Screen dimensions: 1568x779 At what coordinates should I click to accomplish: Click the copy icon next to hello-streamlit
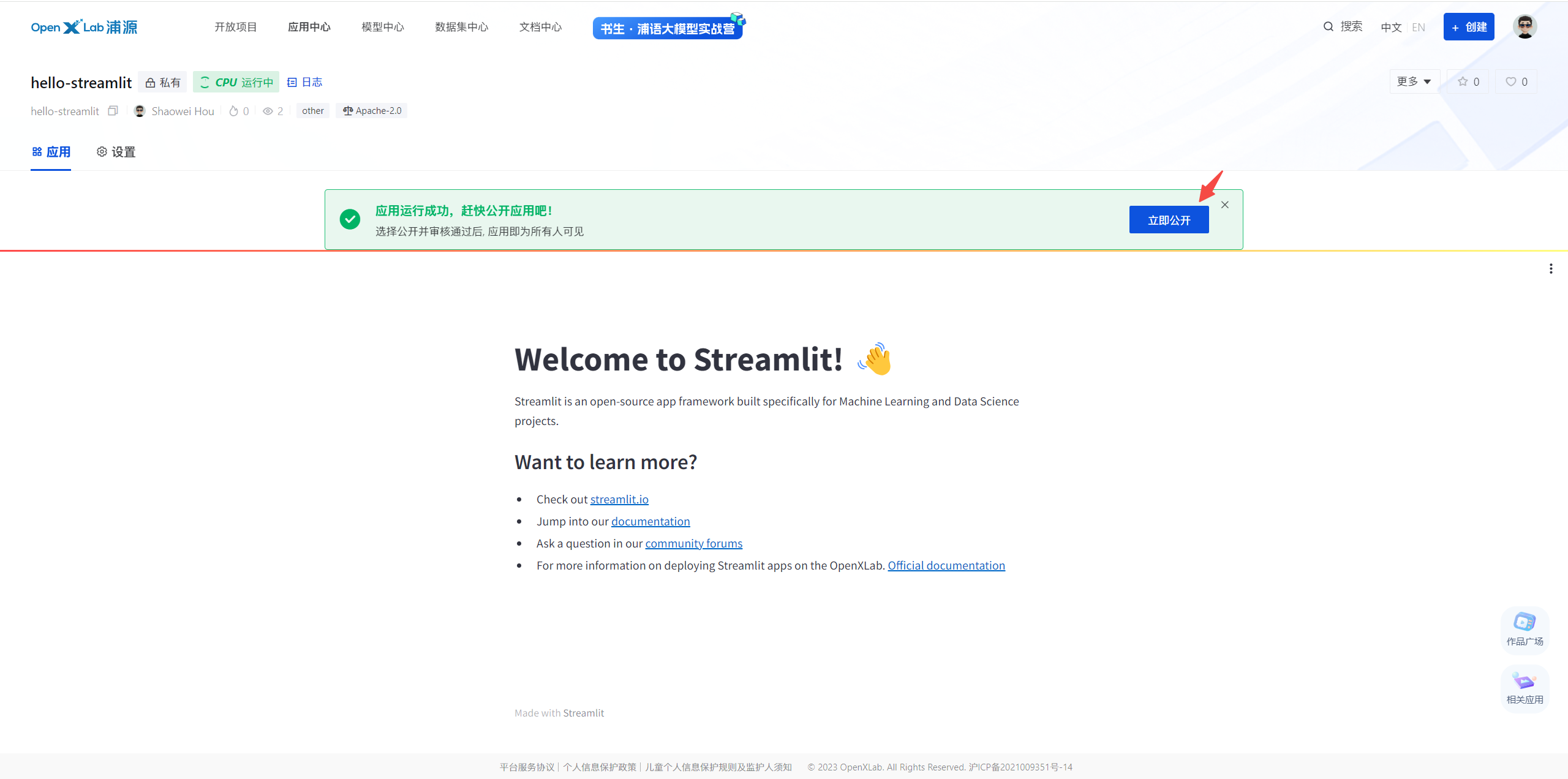click(x=113, y=110)
